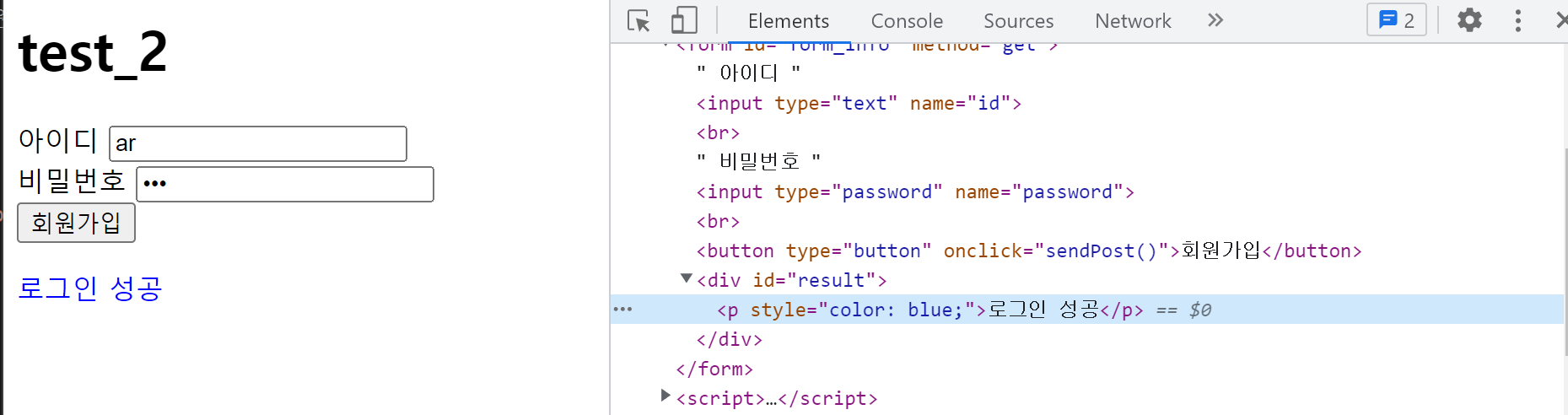Click the blue 로그인 성공 text on page
Screen dimensions: 1568x415
[90, 288]
